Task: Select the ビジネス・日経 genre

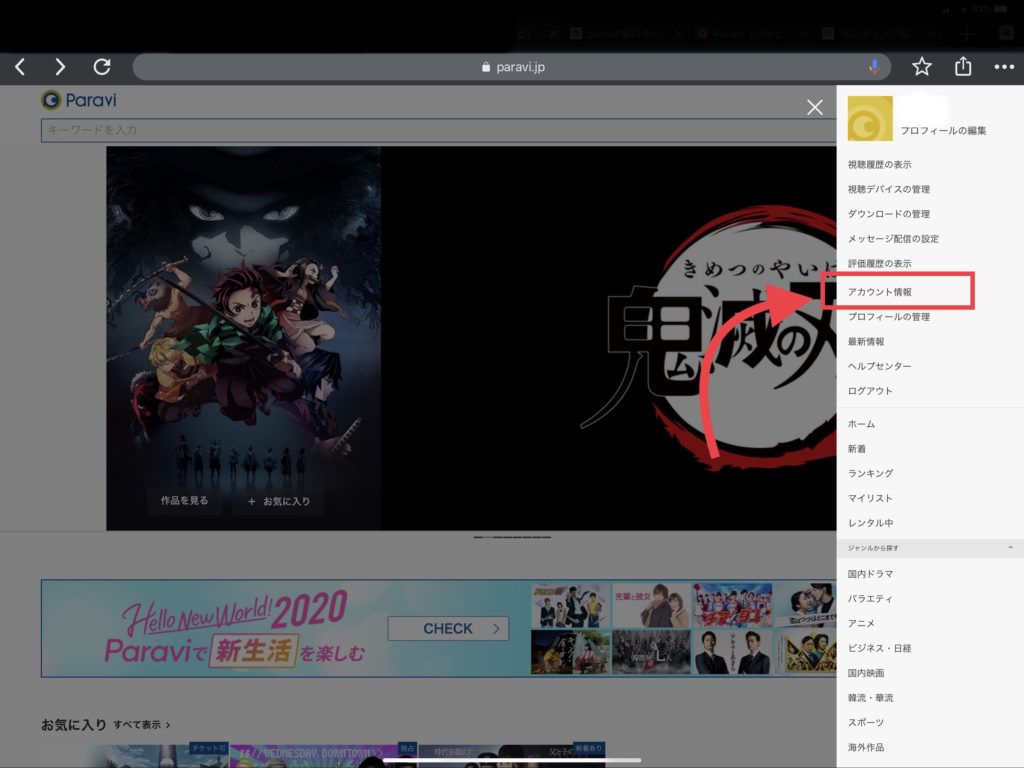Action: (x=879, y=648)
